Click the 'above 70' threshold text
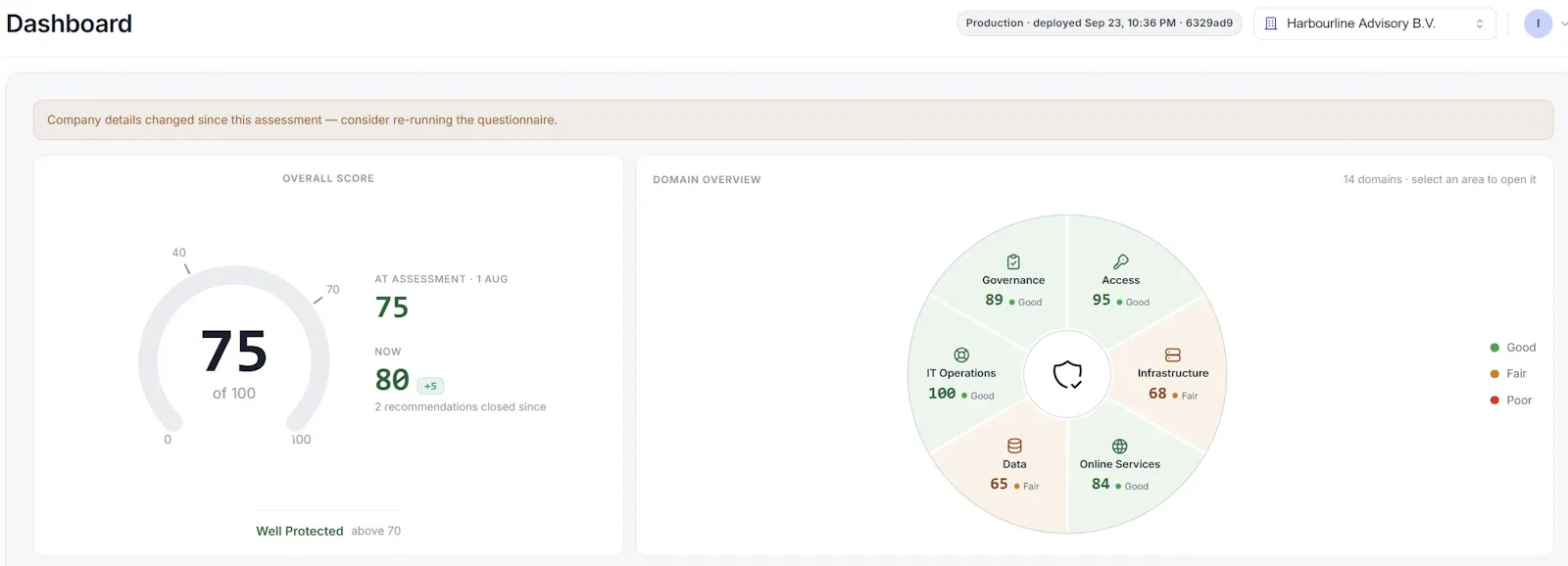 point(376,531)
